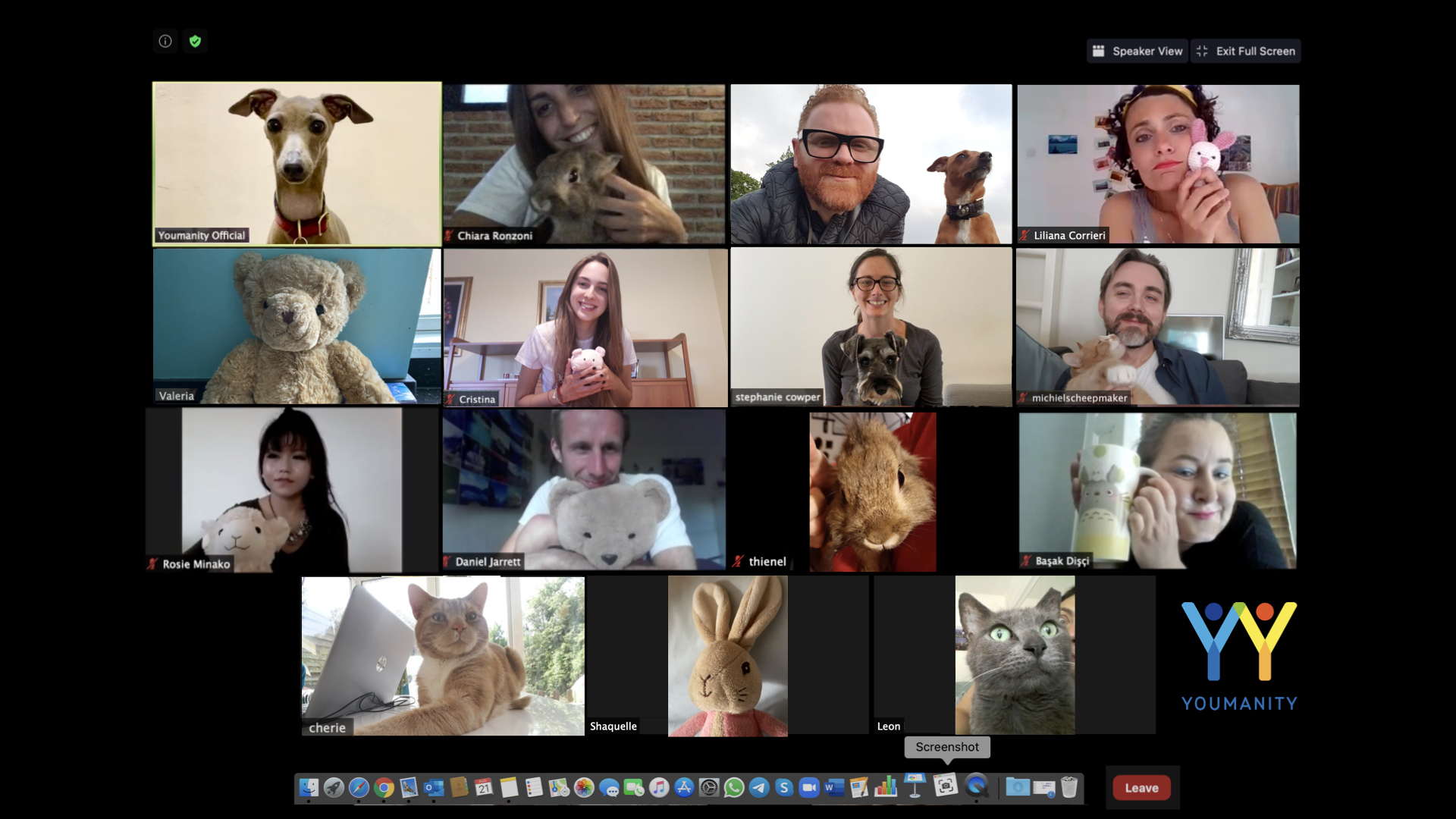Click the muted mic icon beside Cristina
Image resolution: width=1456 pixels, height=819 pixels.
tap(450, 399)
